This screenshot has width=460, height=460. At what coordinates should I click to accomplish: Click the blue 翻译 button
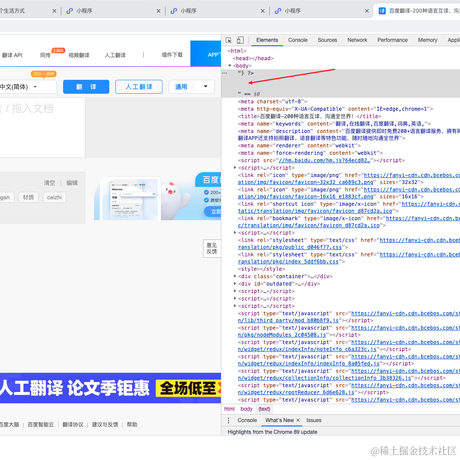tap(86, 87)
